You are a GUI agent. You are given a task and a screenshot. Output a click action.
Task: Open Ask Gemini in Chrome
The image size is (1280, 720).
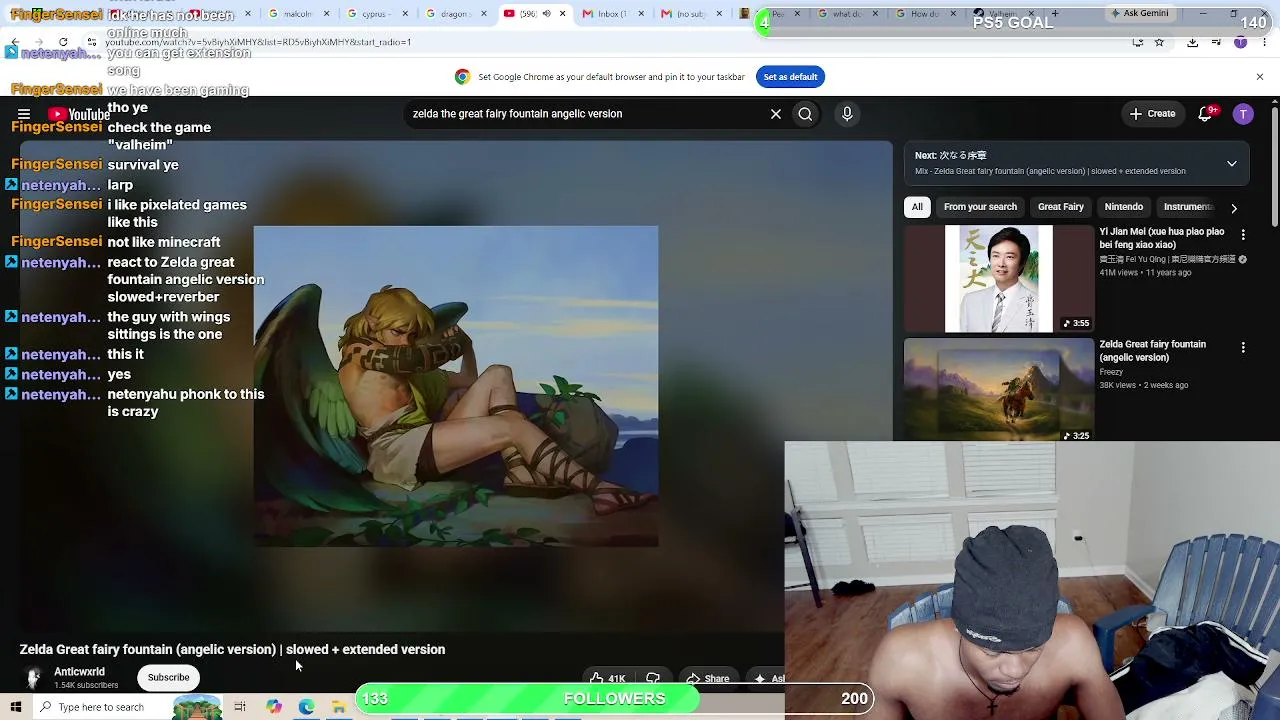point(1140,14)
